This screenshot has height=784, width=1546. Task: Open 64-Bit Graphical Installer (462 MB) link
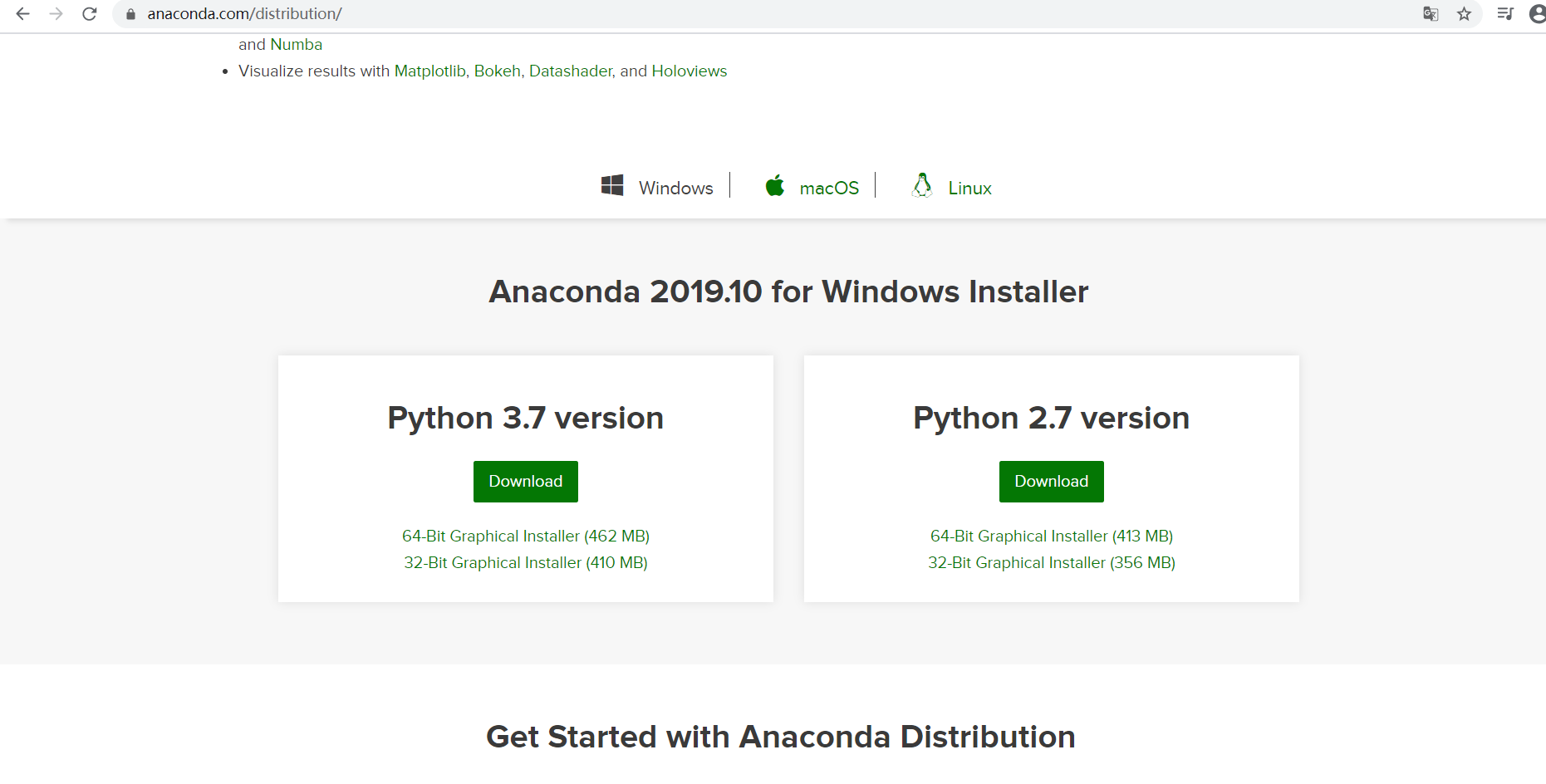click(526, 537)
